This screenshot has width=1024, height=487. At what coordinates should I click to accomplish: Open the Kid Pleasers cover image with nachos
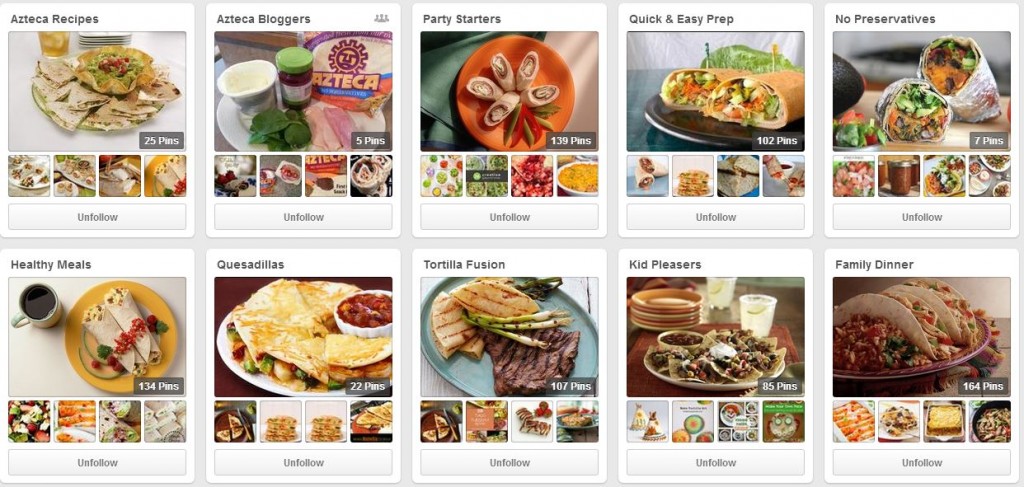click(x=716, y=337)
